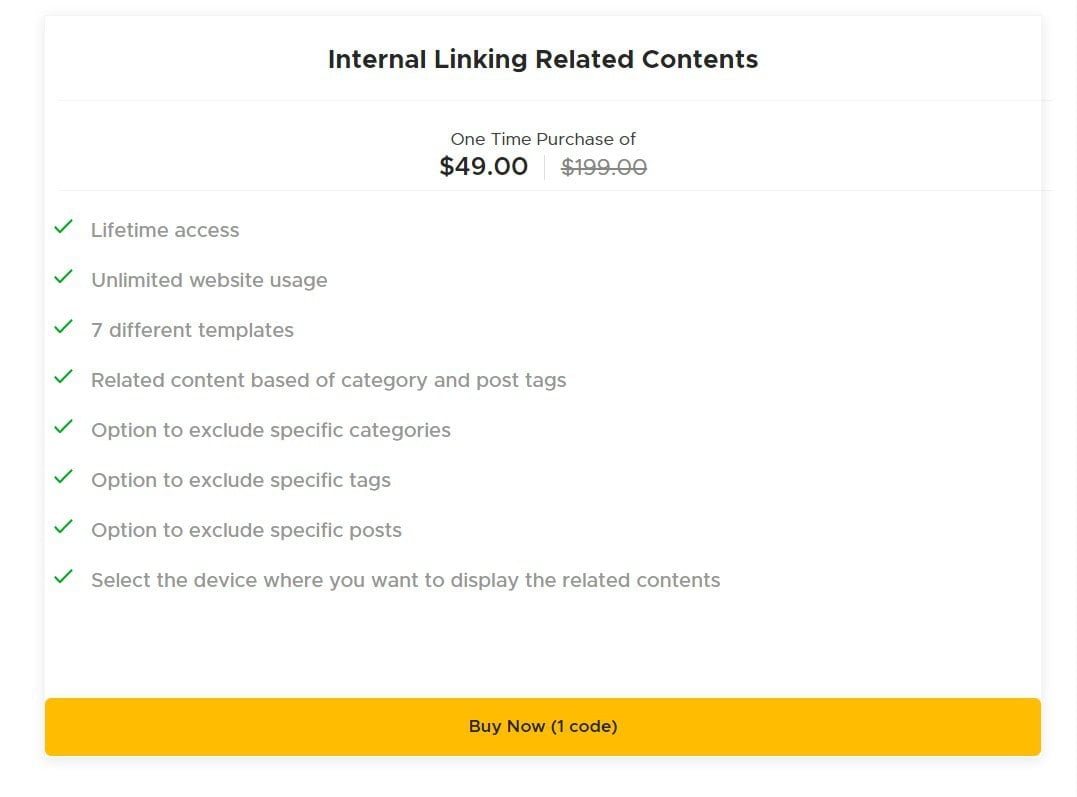Click the exclude specific categories feature text
Image resolution: width=1077 pixels, height=797 pixels.
point(271,430)
